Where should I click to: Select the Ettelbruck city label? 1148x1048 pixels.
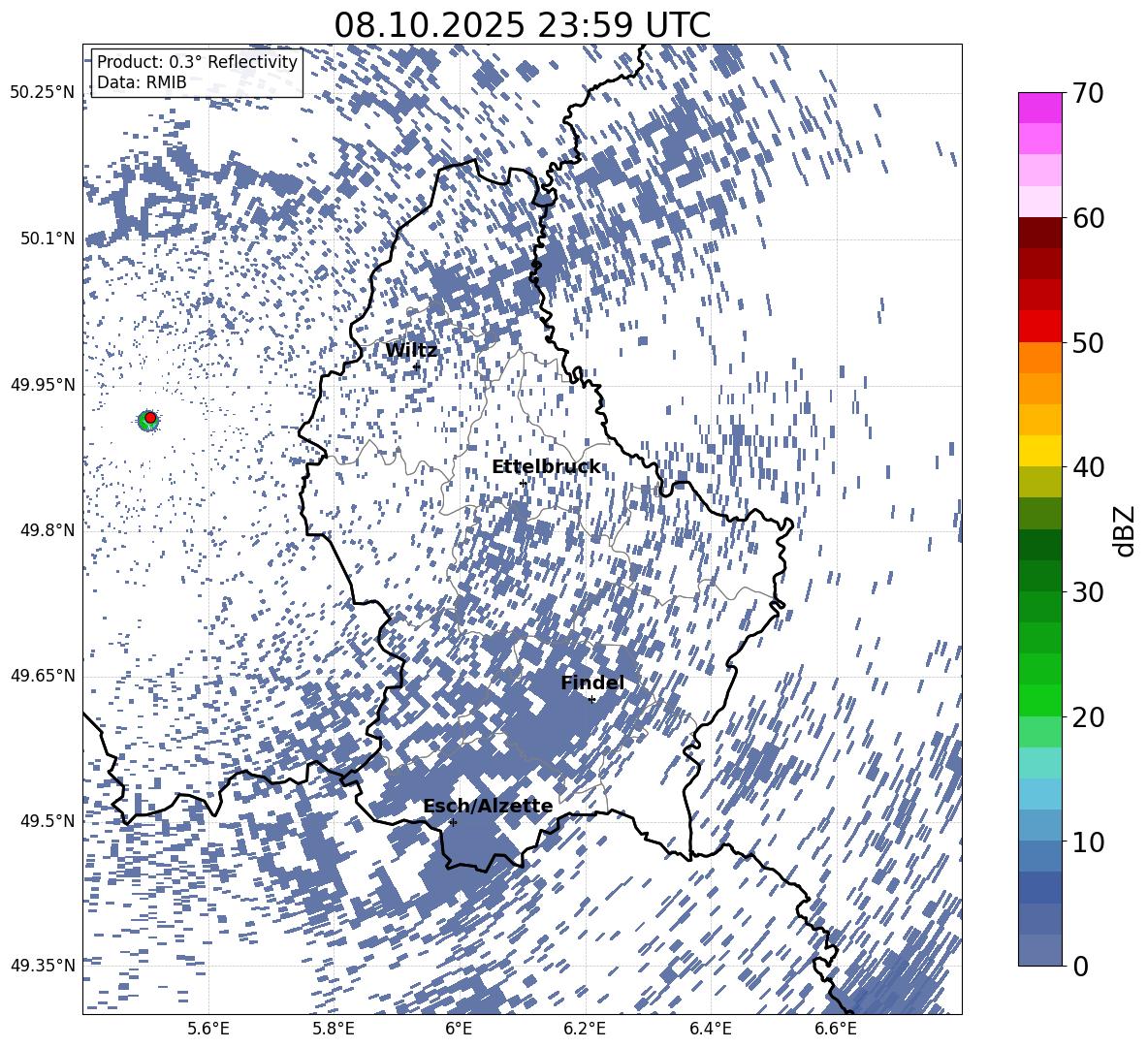coord(546,467)
